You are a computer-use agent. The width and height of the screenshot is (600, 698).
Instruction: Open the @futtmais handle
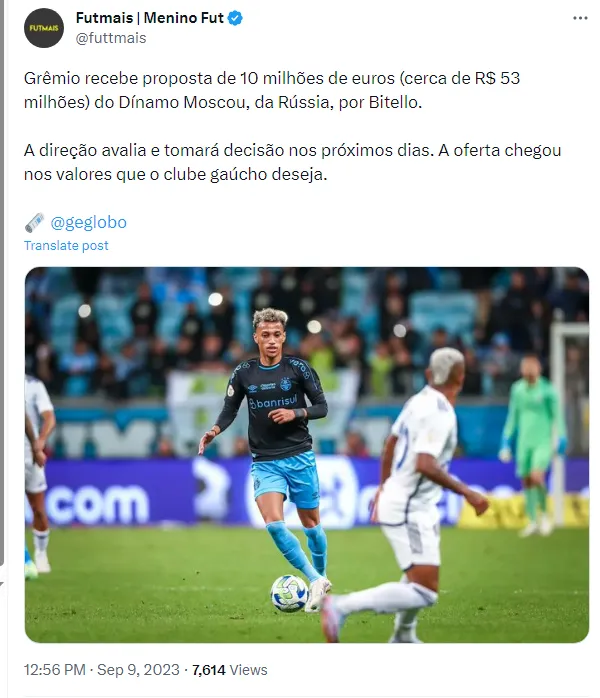pyautogui.click(x=111, y=38)
